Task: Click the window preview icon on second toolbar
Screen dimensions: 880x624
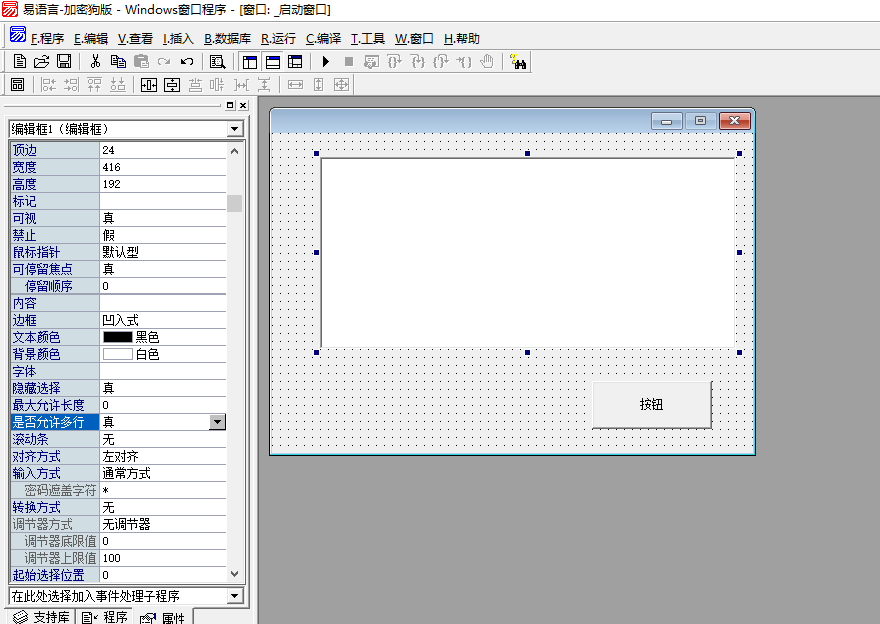Action: (x=17, y=85)
